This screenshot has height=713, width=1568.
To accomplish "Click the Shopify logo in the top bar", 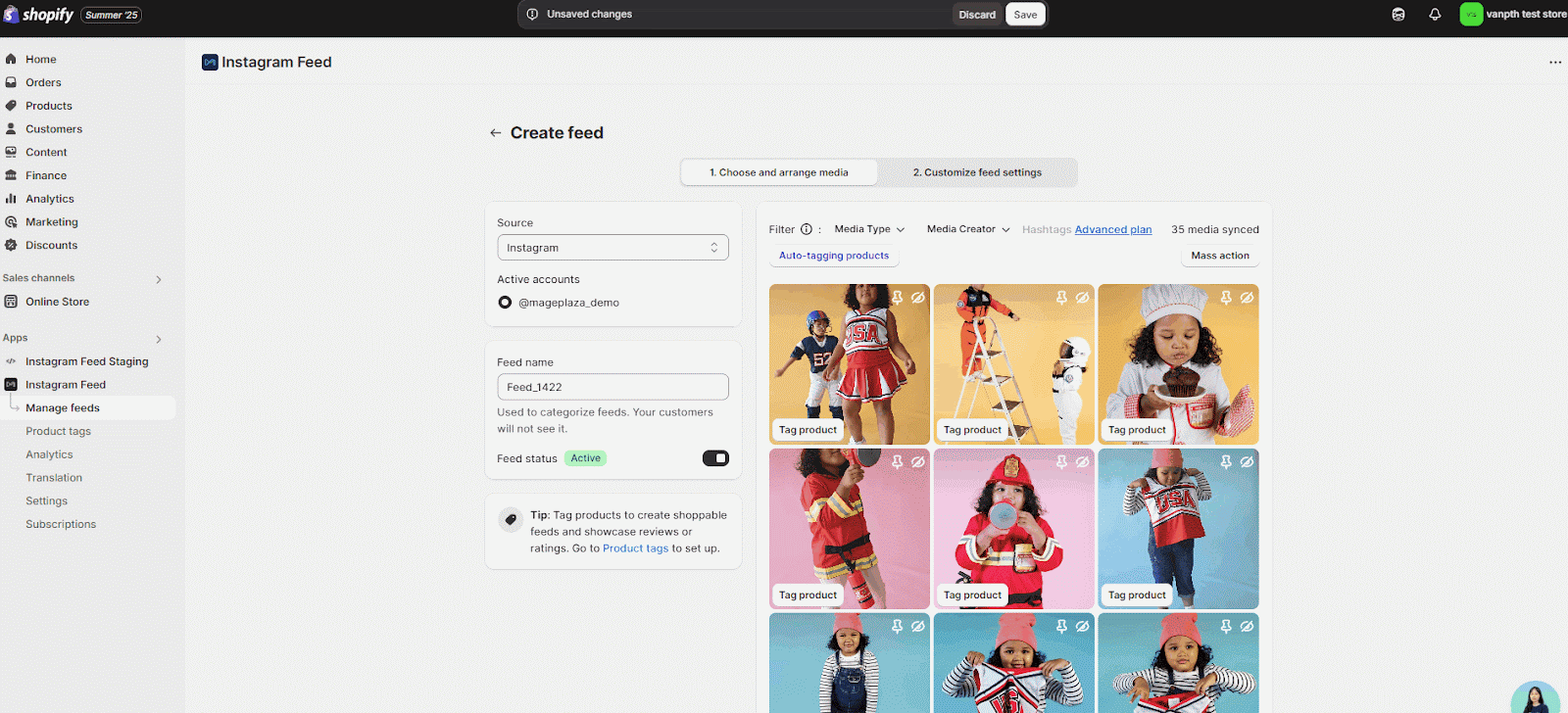I will [x=39, y=15].
